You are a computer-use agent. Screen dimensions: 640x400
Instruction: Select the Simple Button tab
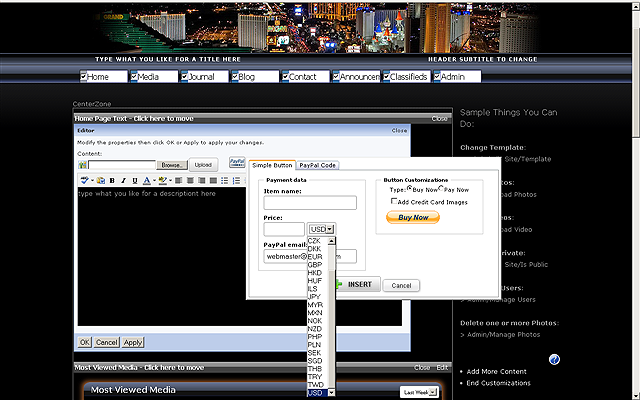[272, 165]
